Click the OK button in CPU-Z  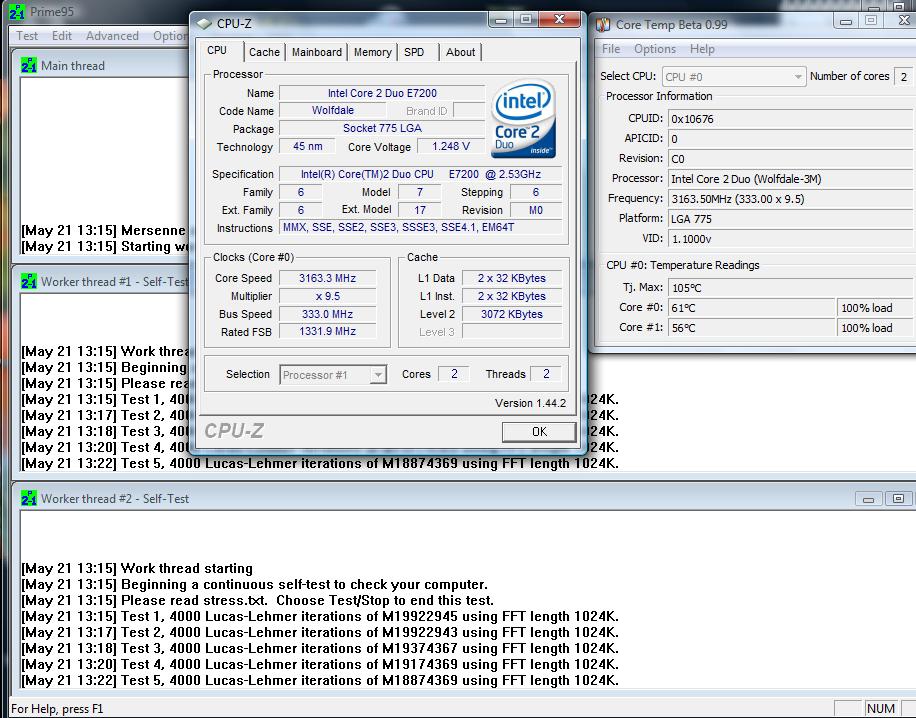[539, 432]
